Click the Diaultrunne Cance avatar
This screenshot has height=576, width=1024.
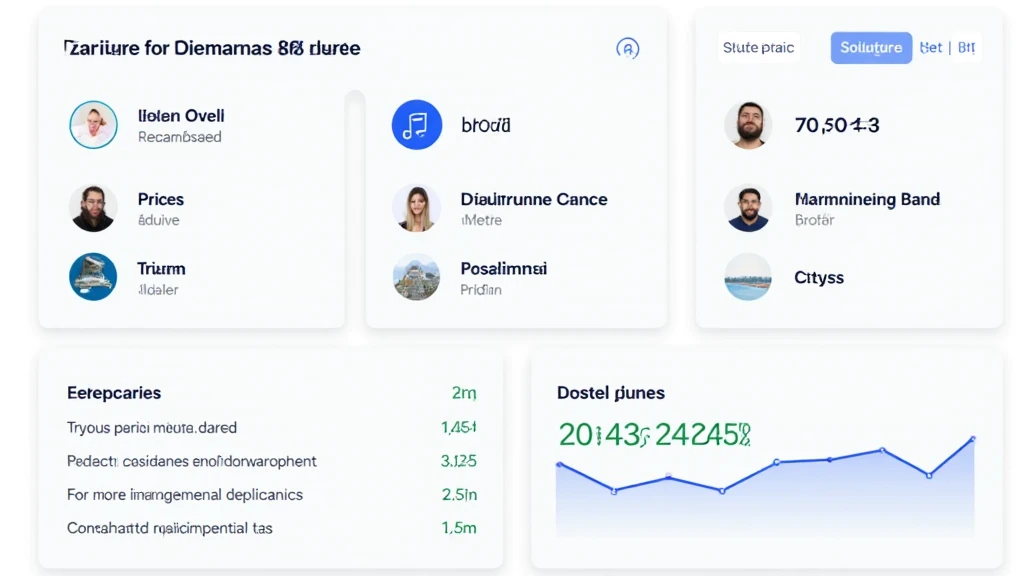tap(416, 208)
